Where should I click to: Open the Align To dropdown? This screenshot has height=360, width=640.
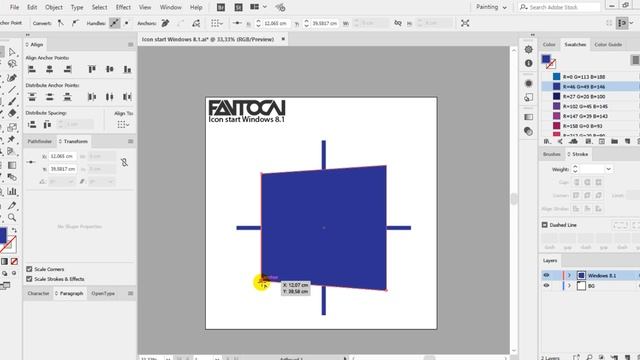(x=123, y=124)
